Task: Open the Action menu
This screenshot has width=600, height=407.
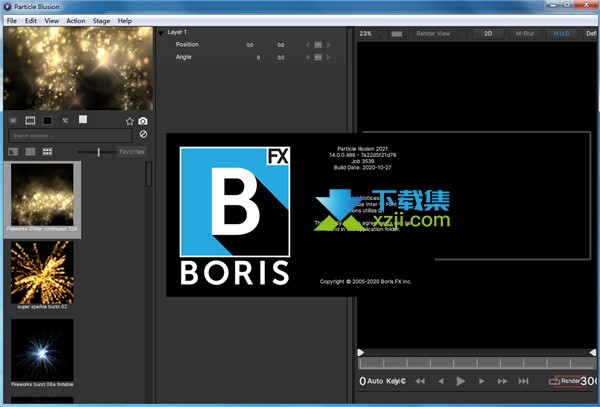Action: pyautogui.click(x=76, y=21)
